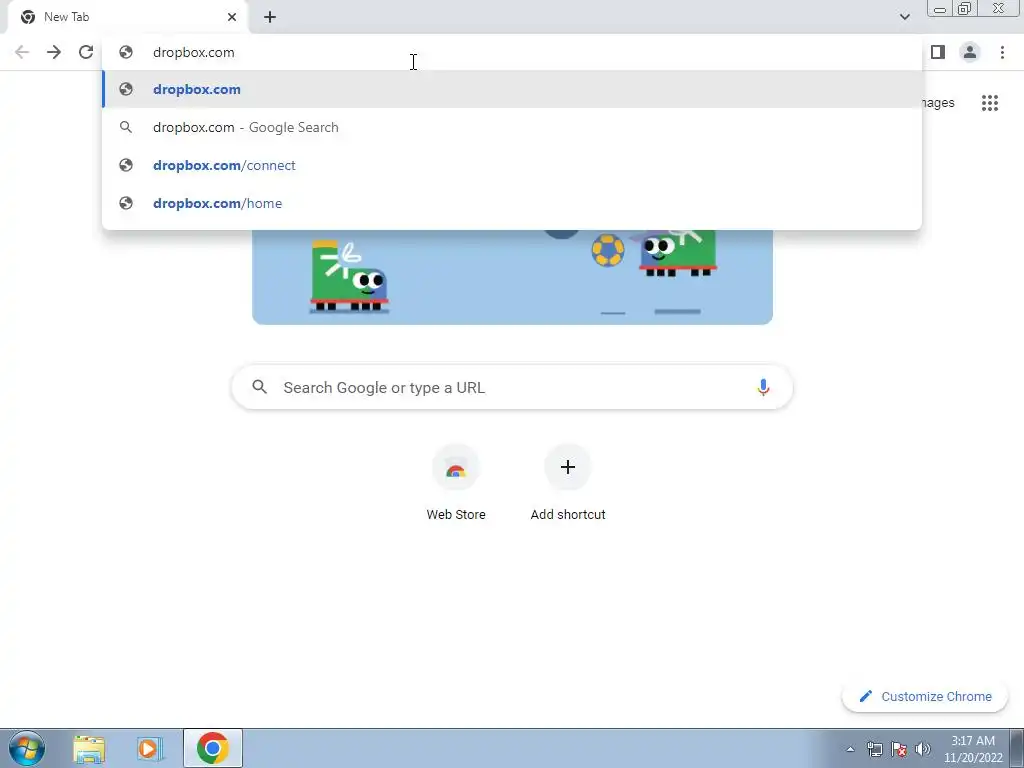Select the New Tab tab
The height and width of the screenshot is (768, 1024).
(x=127, y=17)
